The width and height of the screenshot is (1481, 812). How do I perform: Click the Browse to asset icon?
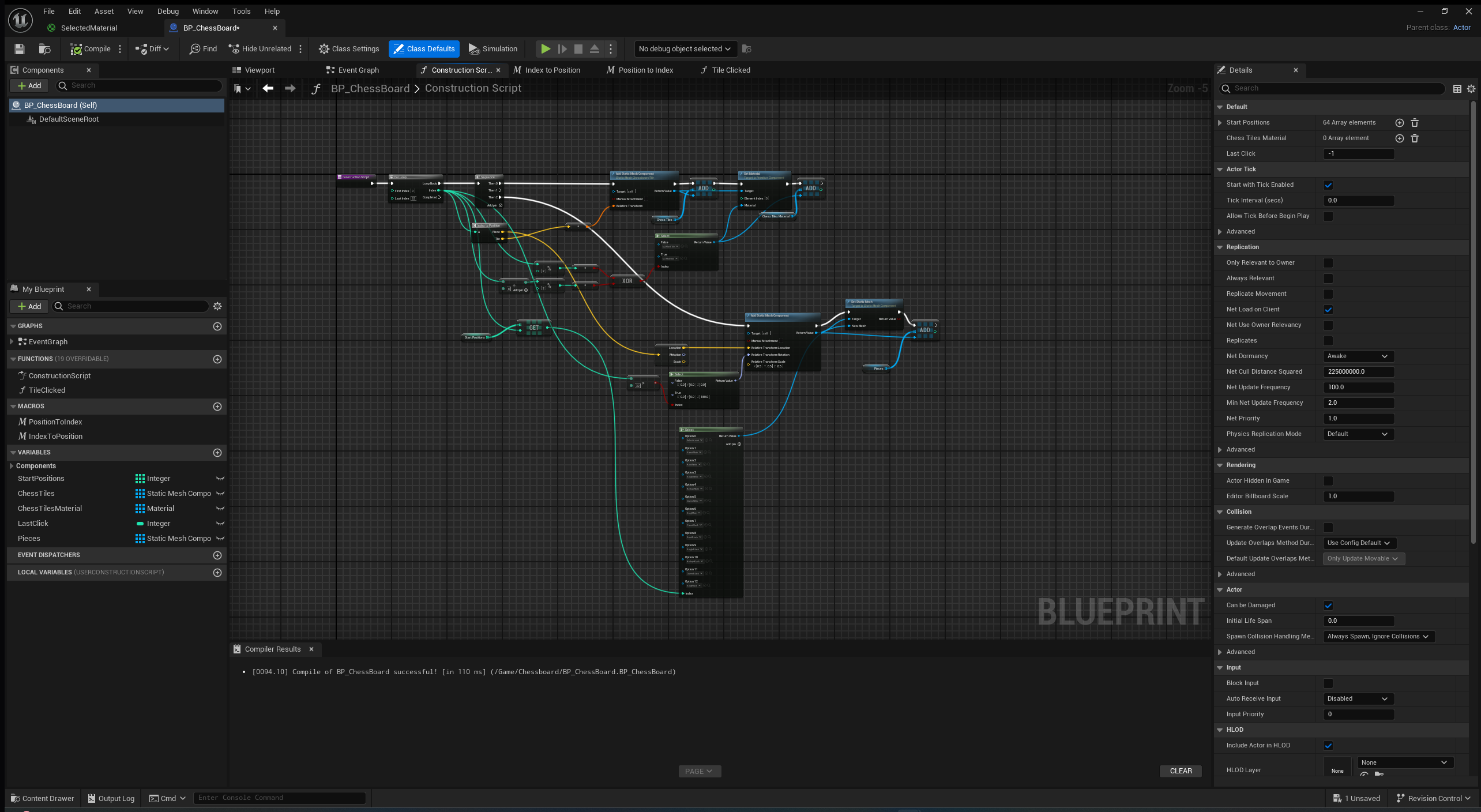pyautogui.click(x=44, y=49)
